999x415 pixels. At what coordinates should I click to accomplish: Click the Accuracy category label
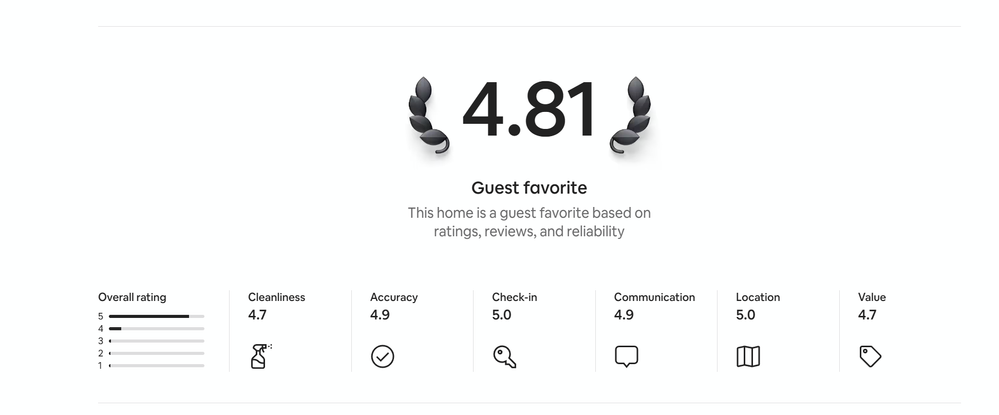tap(394, 297)
